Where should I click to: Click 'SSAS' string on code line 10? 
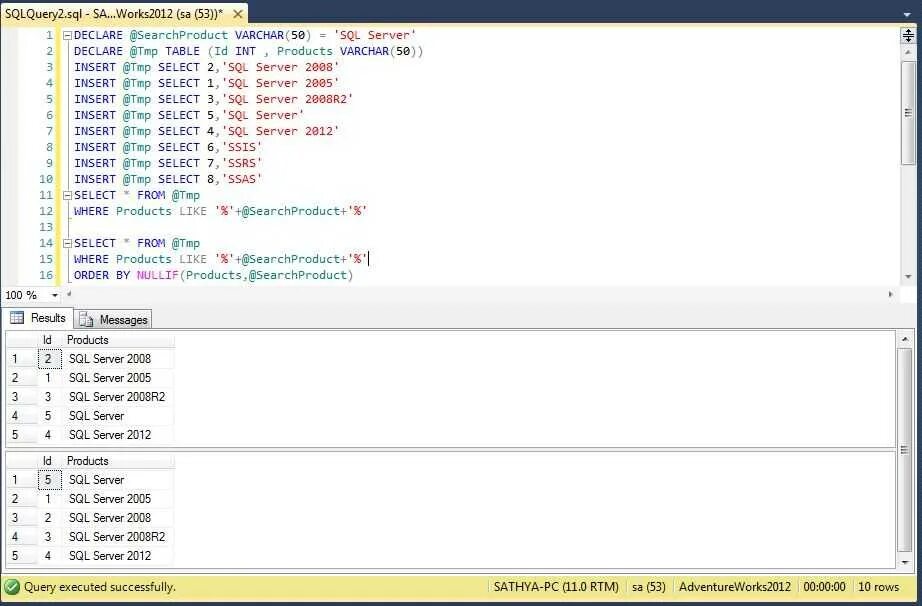[242, 179]
